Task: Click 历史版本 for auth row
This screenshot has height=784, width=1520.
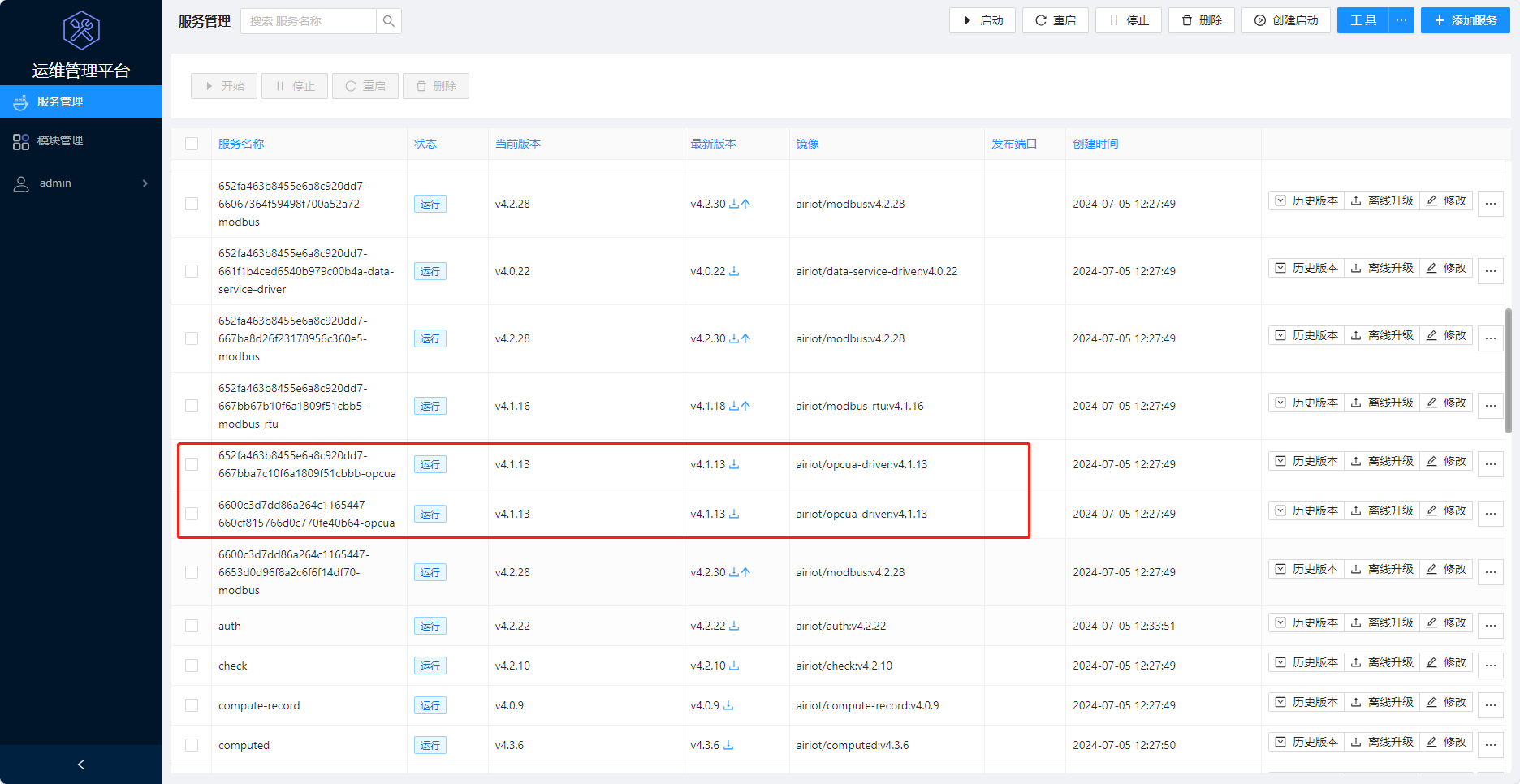Action: [1306, 622]
